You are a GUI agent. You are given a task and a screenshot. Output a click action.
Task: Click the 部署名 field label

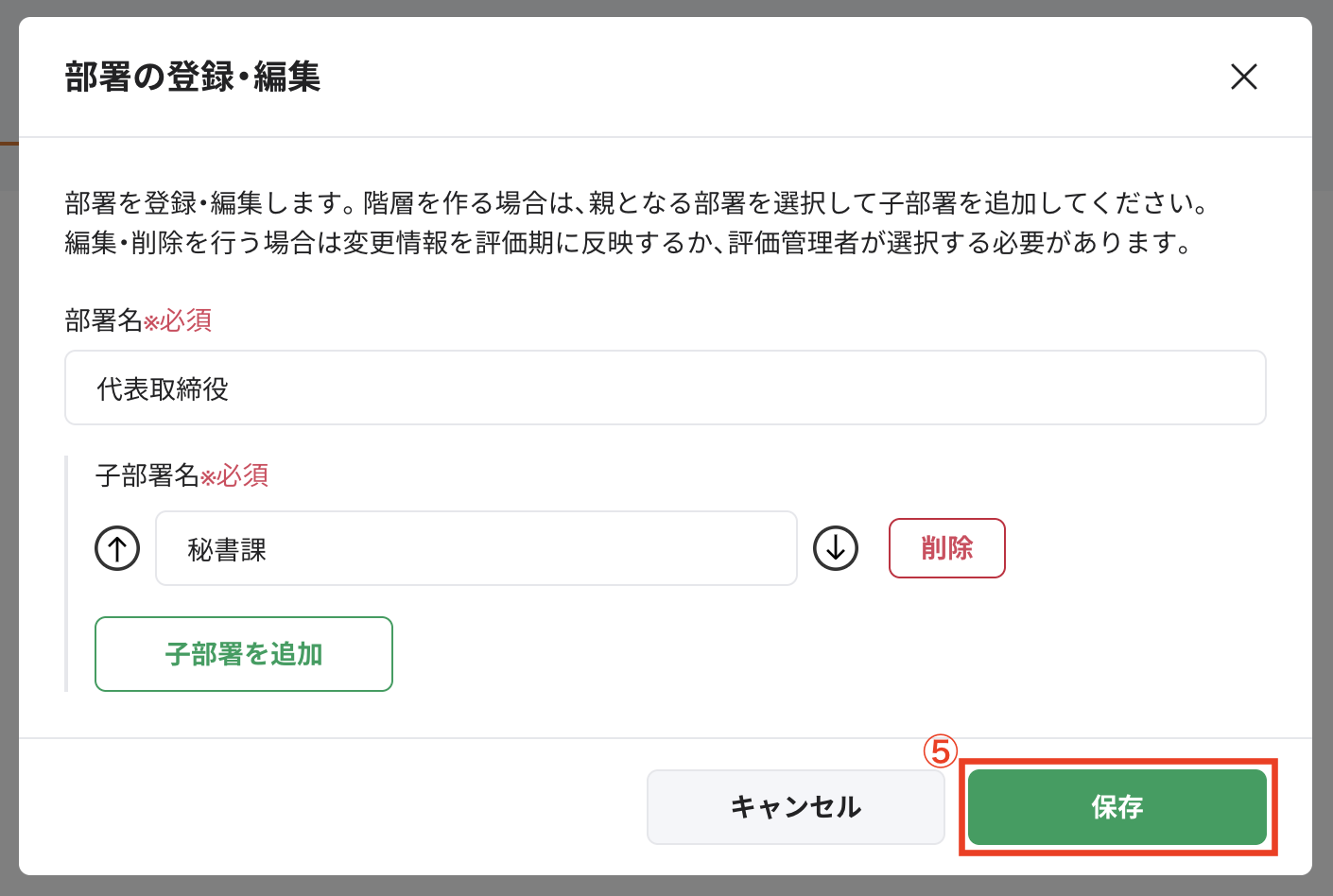[103, 320]
